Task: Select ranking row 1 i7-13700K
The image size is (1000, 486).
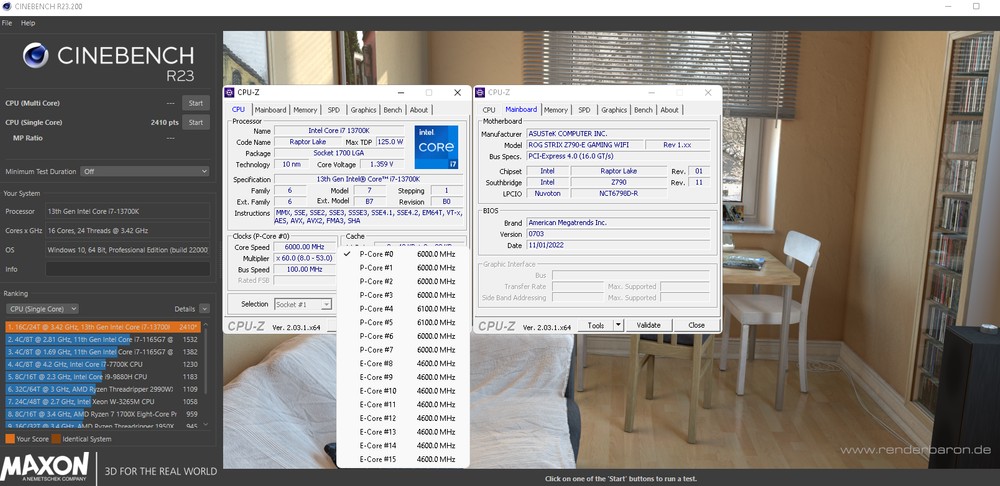Action: (x=103, y=327)
